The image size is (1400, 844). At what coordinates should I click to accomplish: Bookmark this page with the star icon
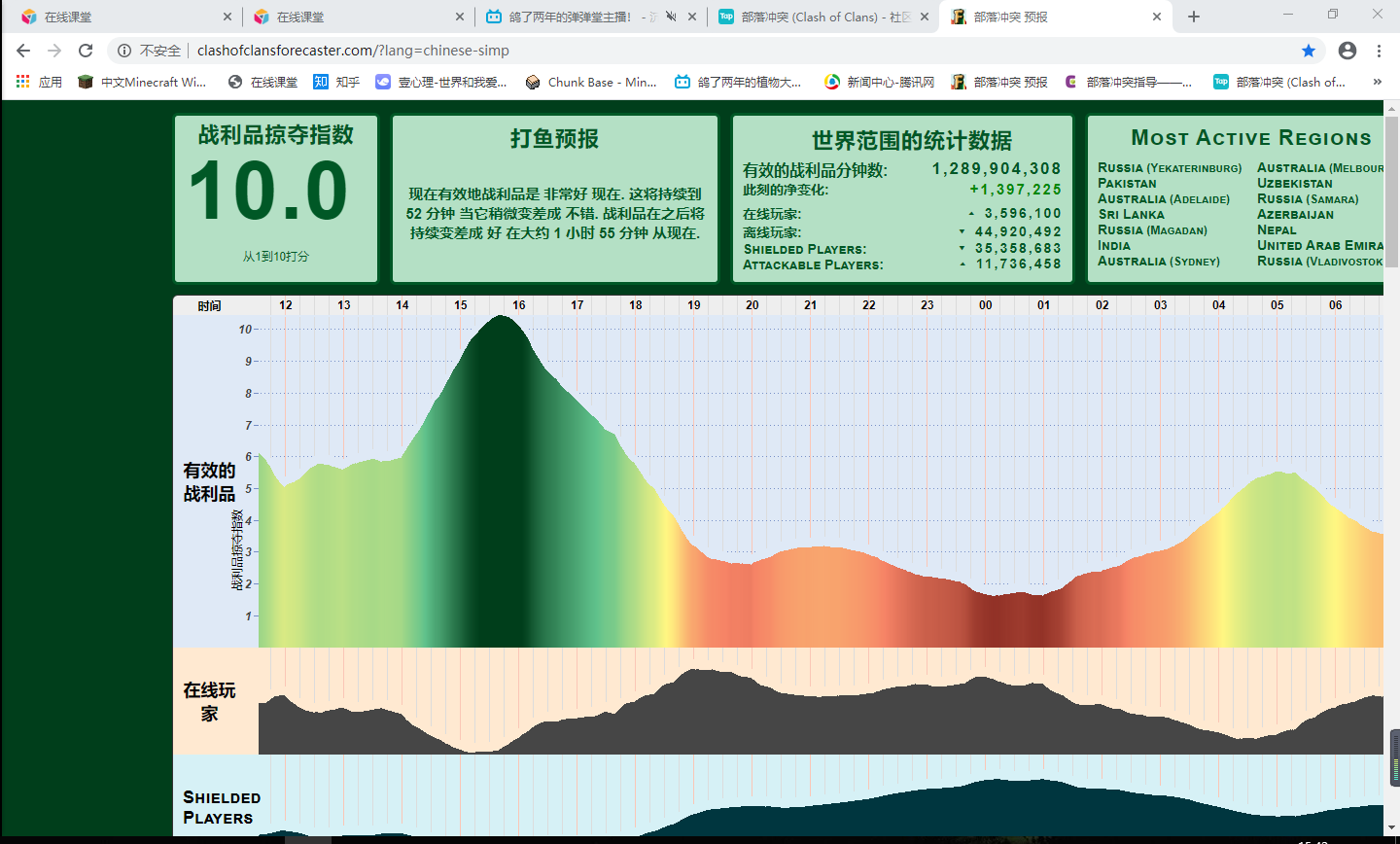point(1309,51)
